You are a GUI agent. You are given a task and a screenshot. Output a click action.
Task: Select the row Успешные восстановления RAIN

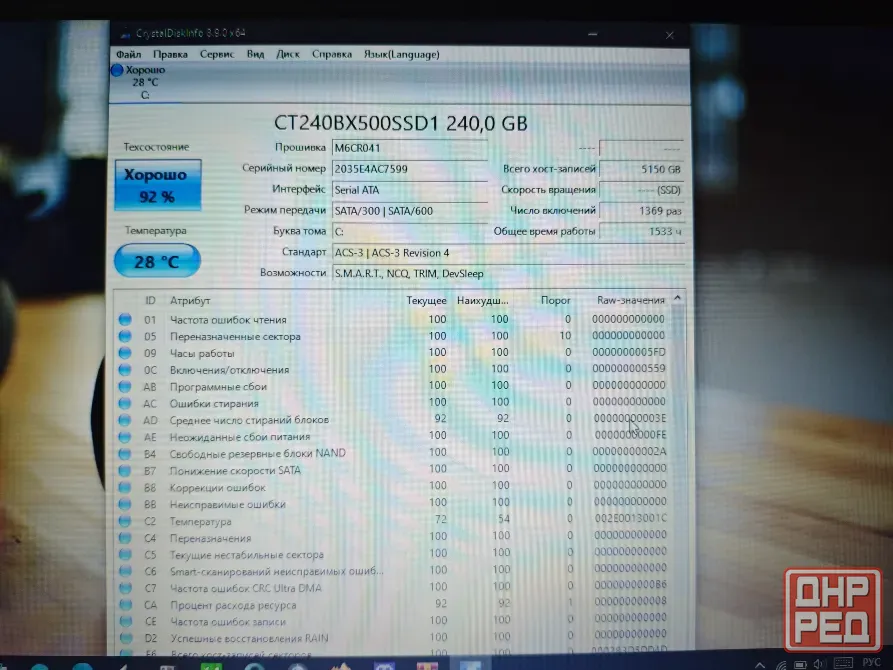pos(392,638)
